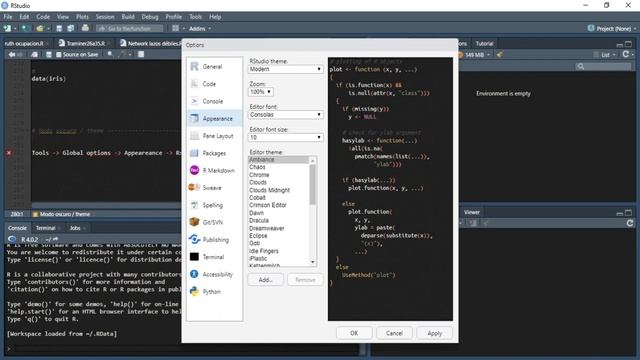Image resolution: width=640 pixels, height=360 pixels.
Task: Select the Crimson Editor theme
Action: coord(278,205)
